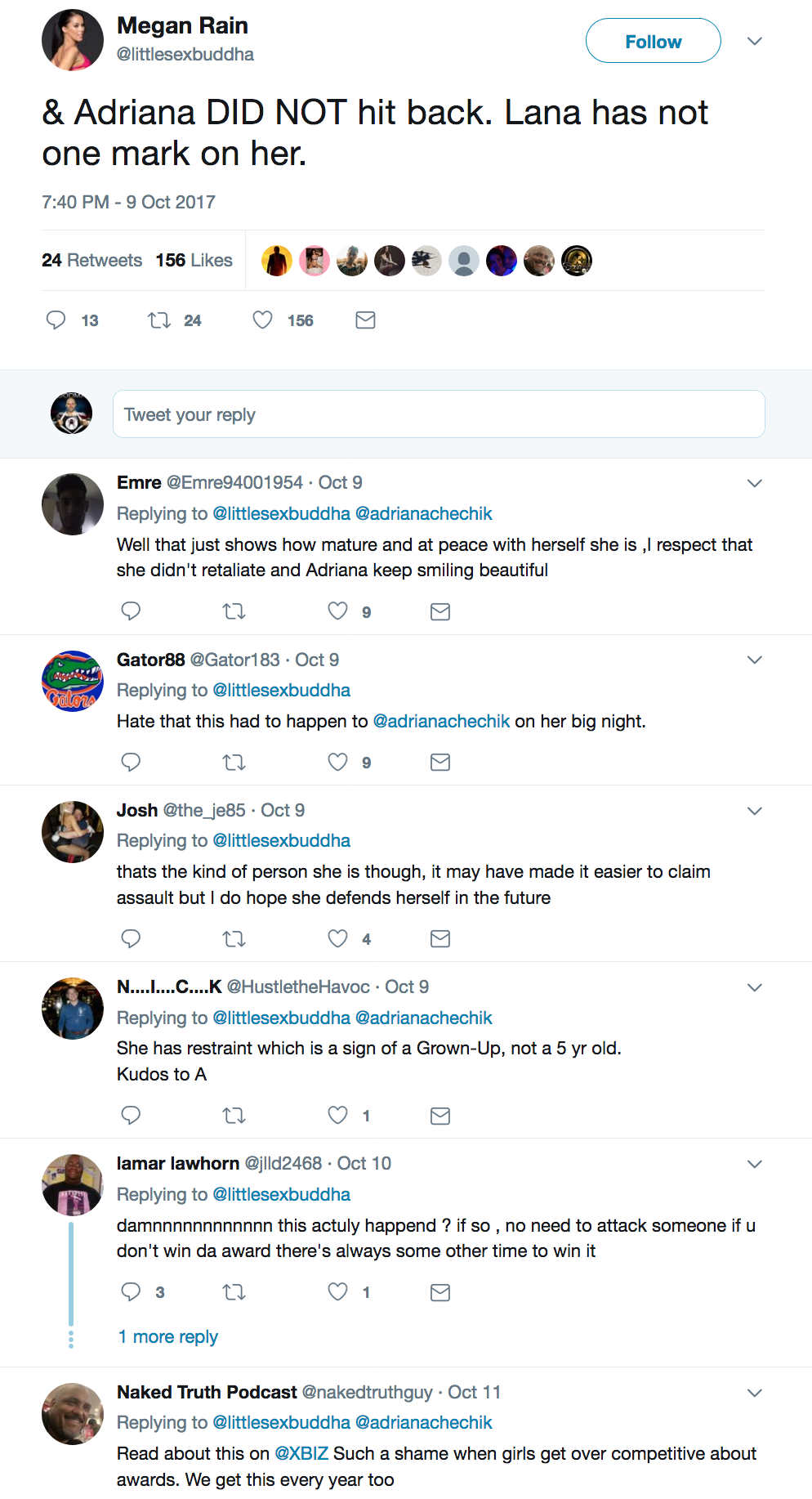Like the main tweet with 156 likes
The height and width of the screenshot is (1499, 812).
(262, 320)
